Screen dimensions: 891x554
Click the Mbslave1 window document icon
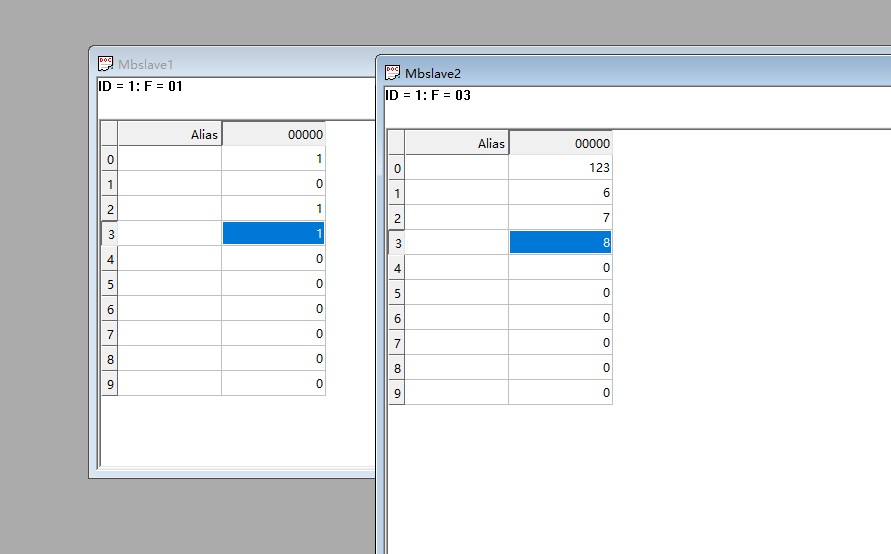(x=105, y=63)
